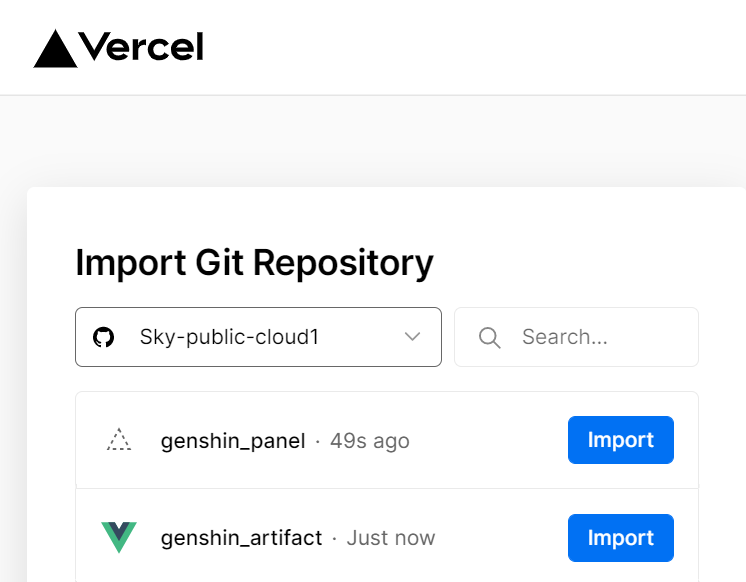The height and width of the screenshot is (582, 746).
Task: Click the Search... placeholder text
Action: pyautogui.click(x=565, y=337)
